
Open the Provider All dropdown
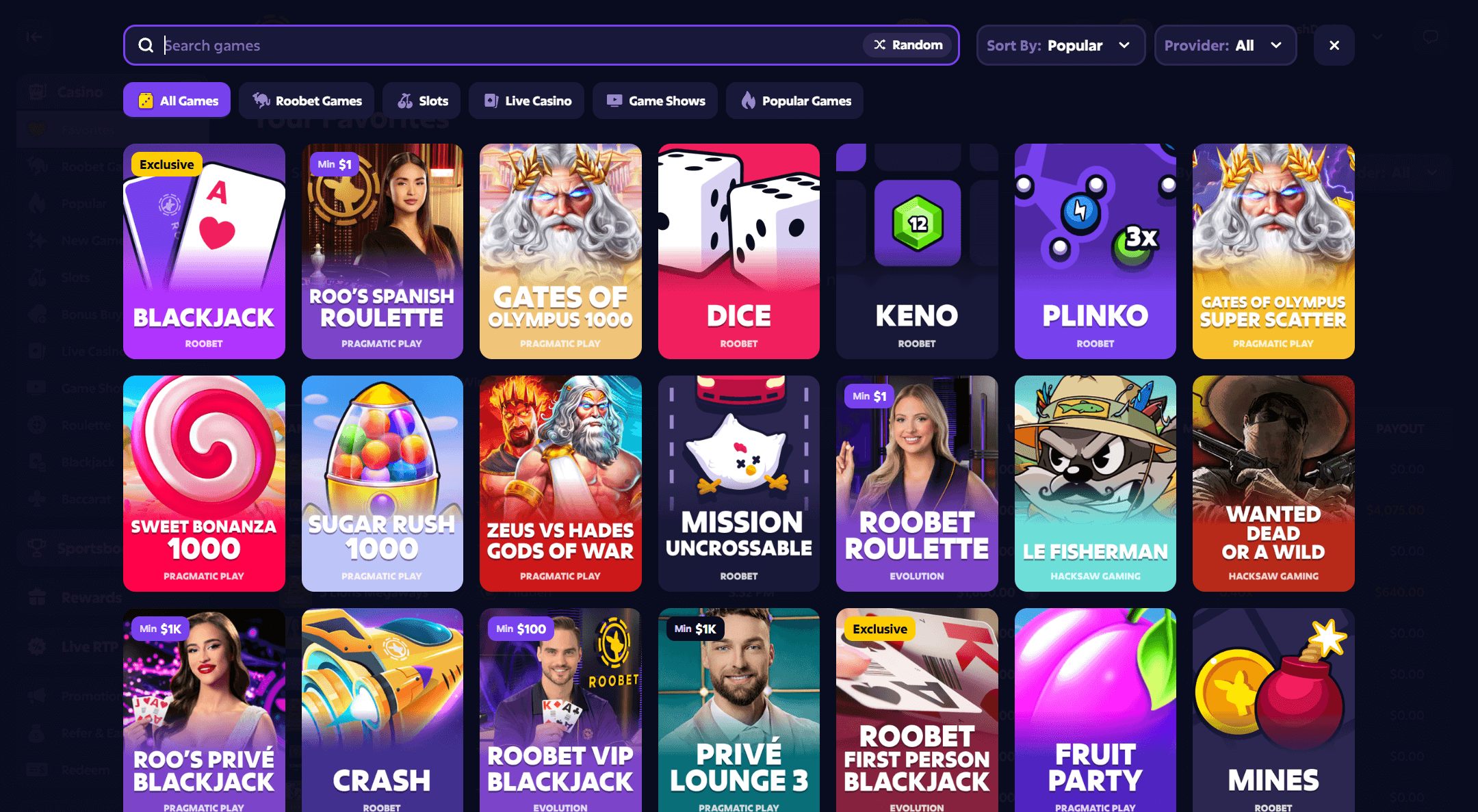click(x=1225, y=45)
